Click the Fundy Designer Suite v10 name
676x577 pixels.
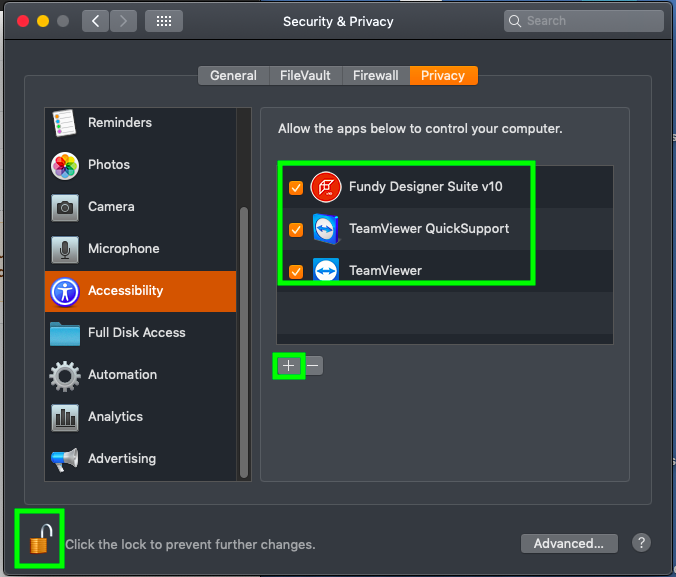(426, 186)
